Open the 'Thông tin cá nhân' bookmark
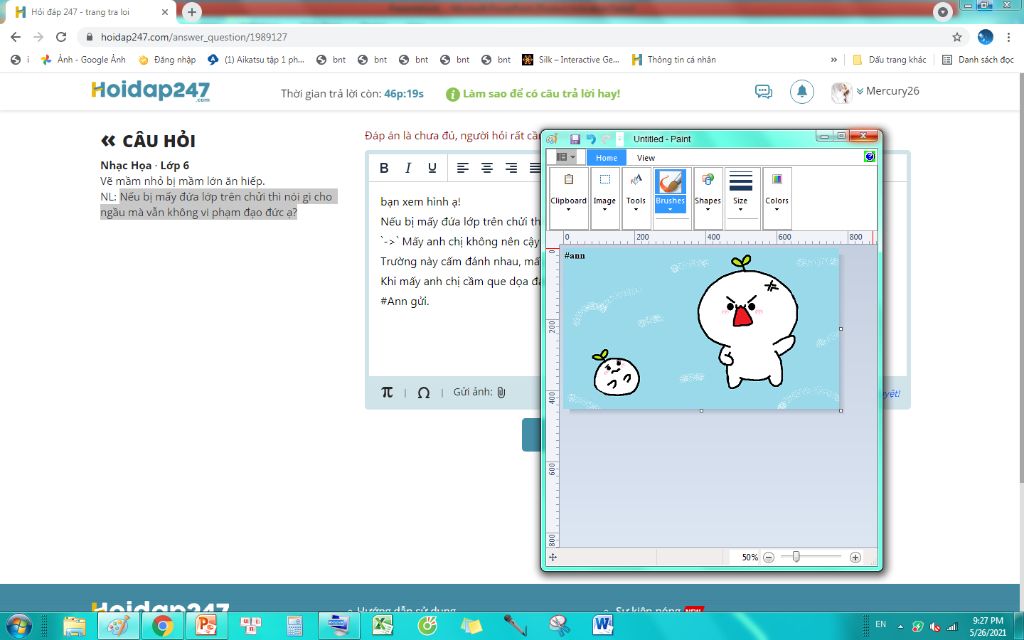 pyautogui.click(x=674, y=59)
